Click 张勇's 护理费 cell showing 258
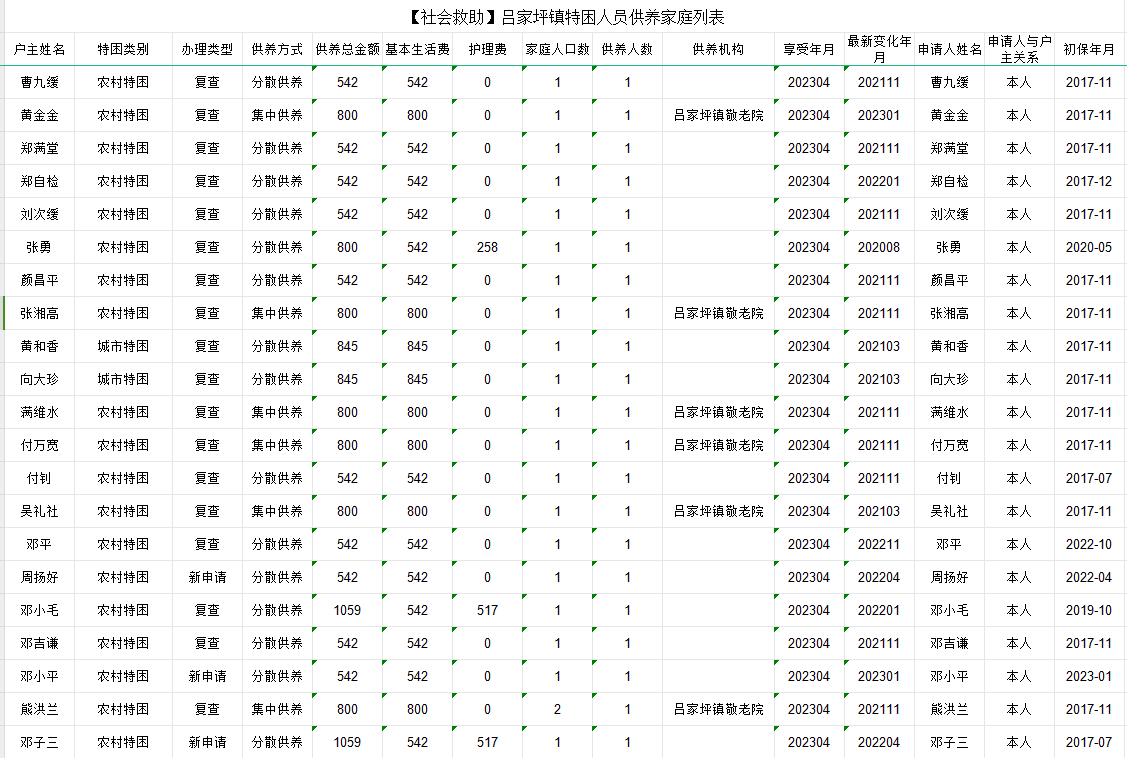Viewport: 1127px width, 758px height. [487, 247]
